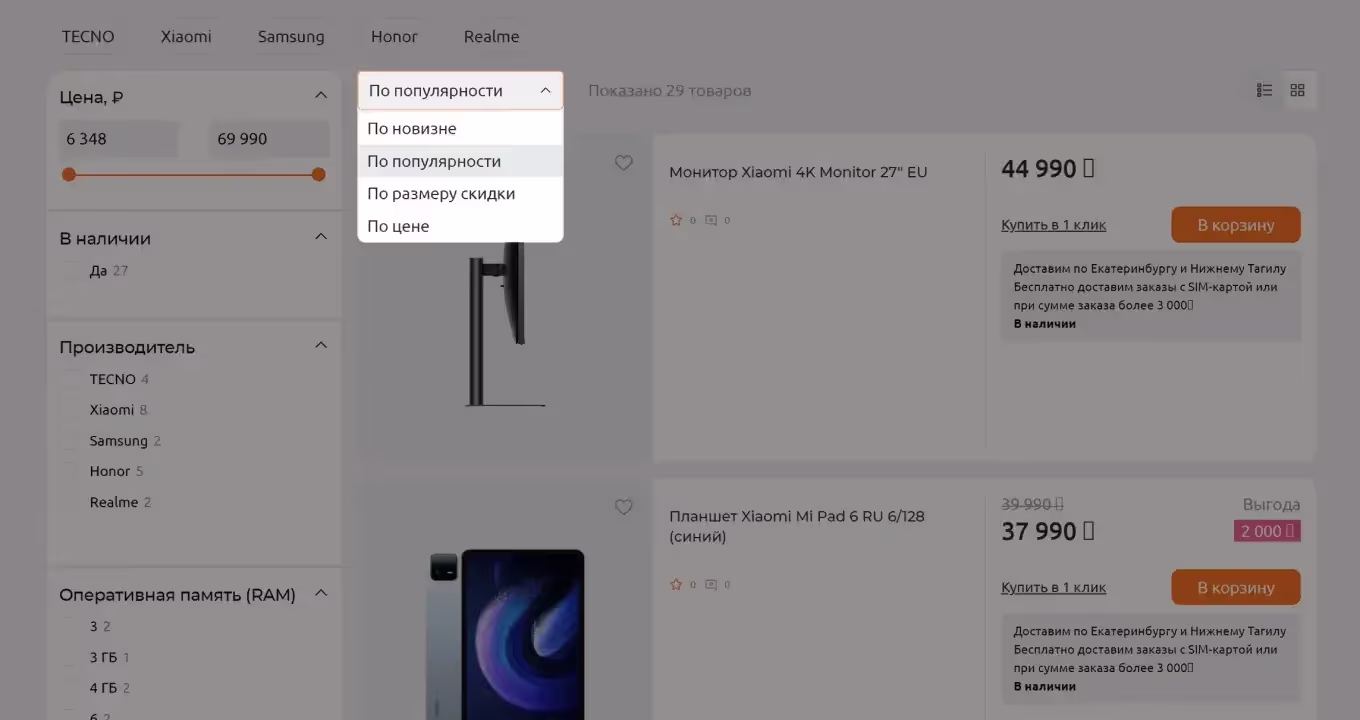The height and width of the screenshot is (720, 1360).
Task: Add Xiaomi 4K Monitor to favorites heart
Action: pos(623,163)
